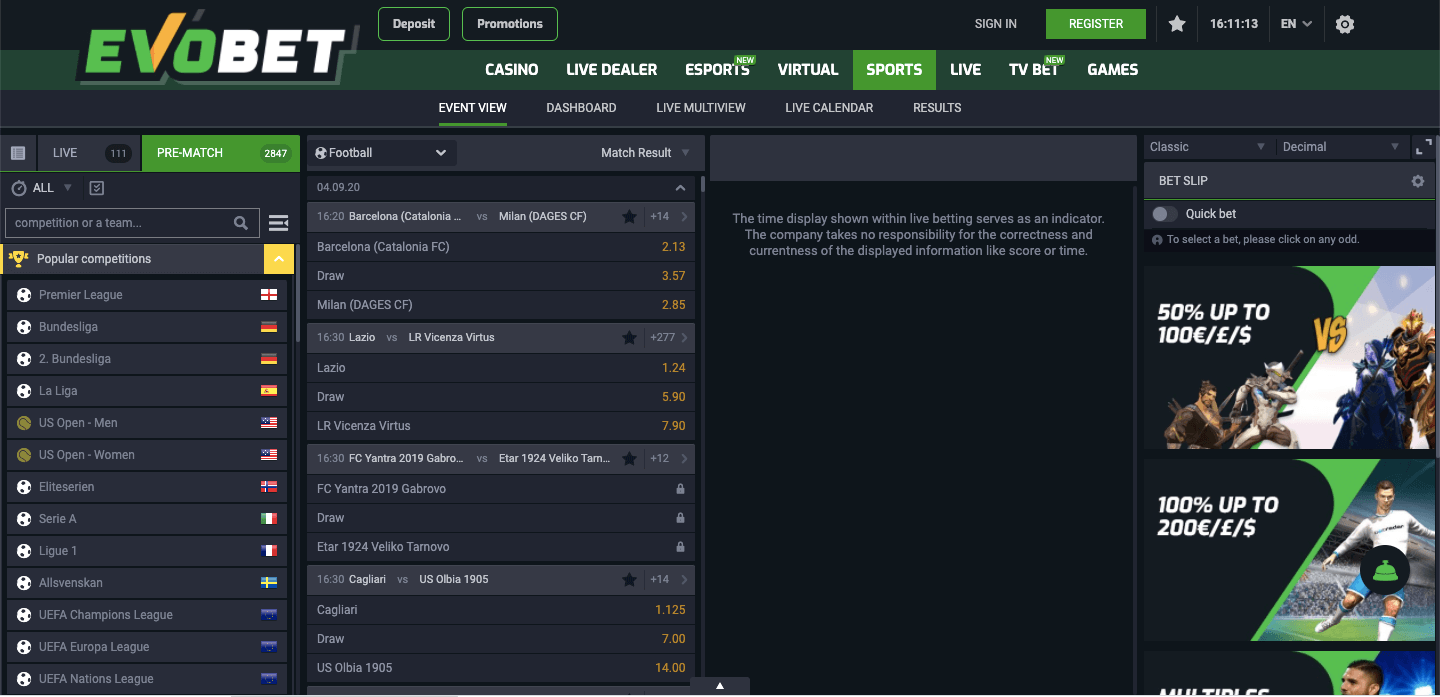The image size is (1440, 697).
Task: Select the PRE-MATCH 2847 tab
Action: coord(221,153)
